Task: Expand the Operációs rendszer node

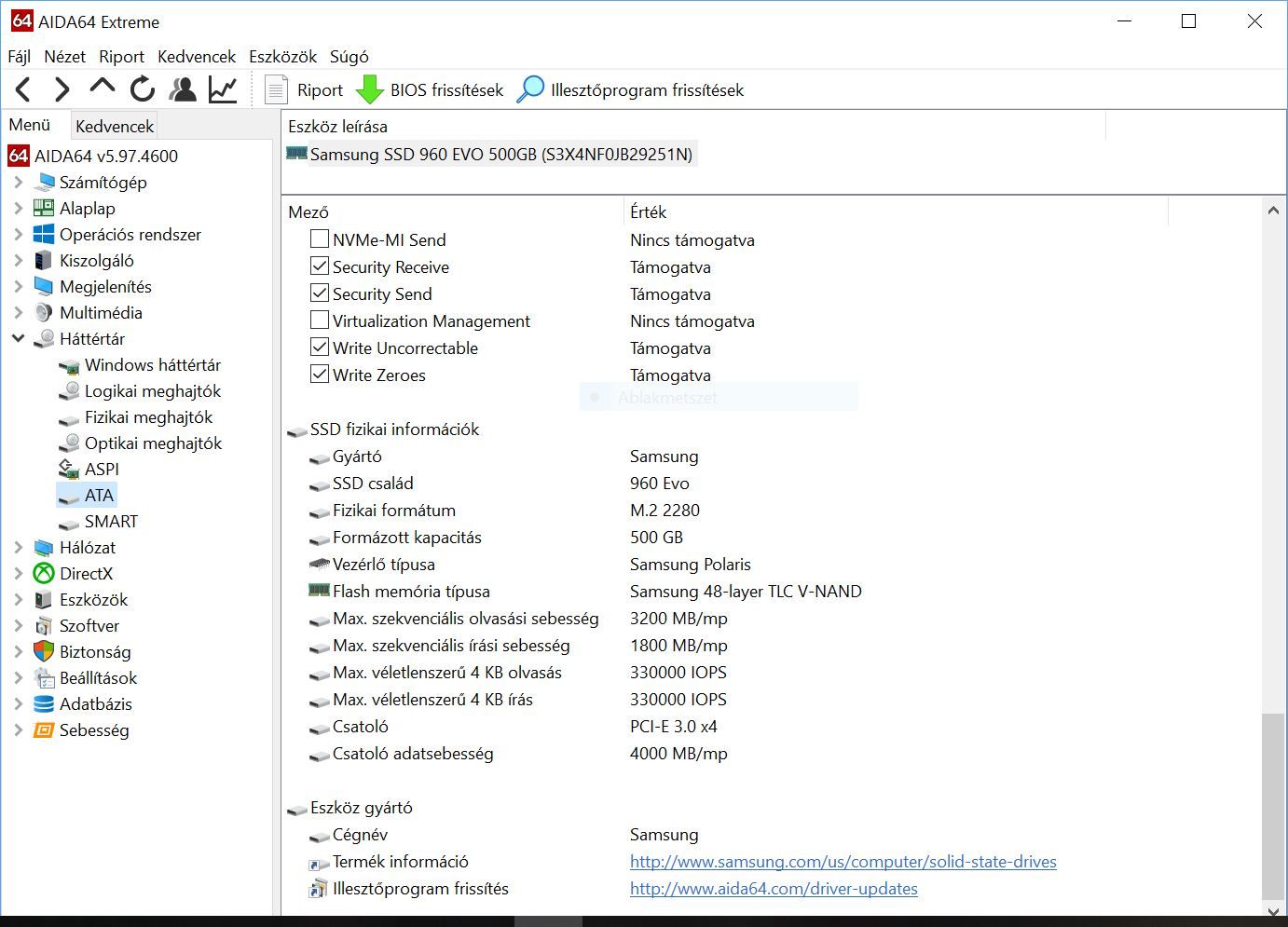Action: (x=18, y=234)
